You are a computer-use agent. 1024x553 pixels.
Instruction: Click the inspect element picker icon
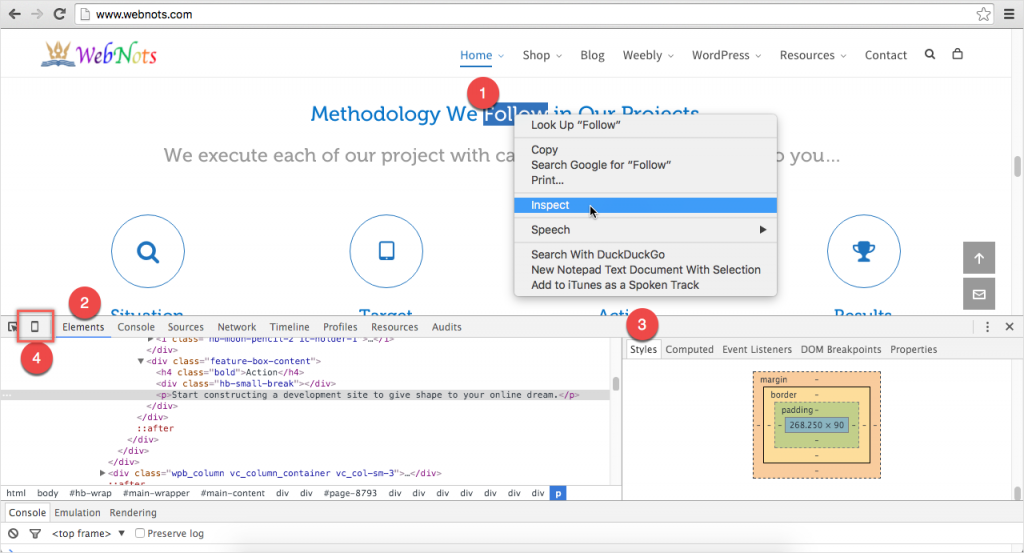pyautogui.click(x=13, y=327)
